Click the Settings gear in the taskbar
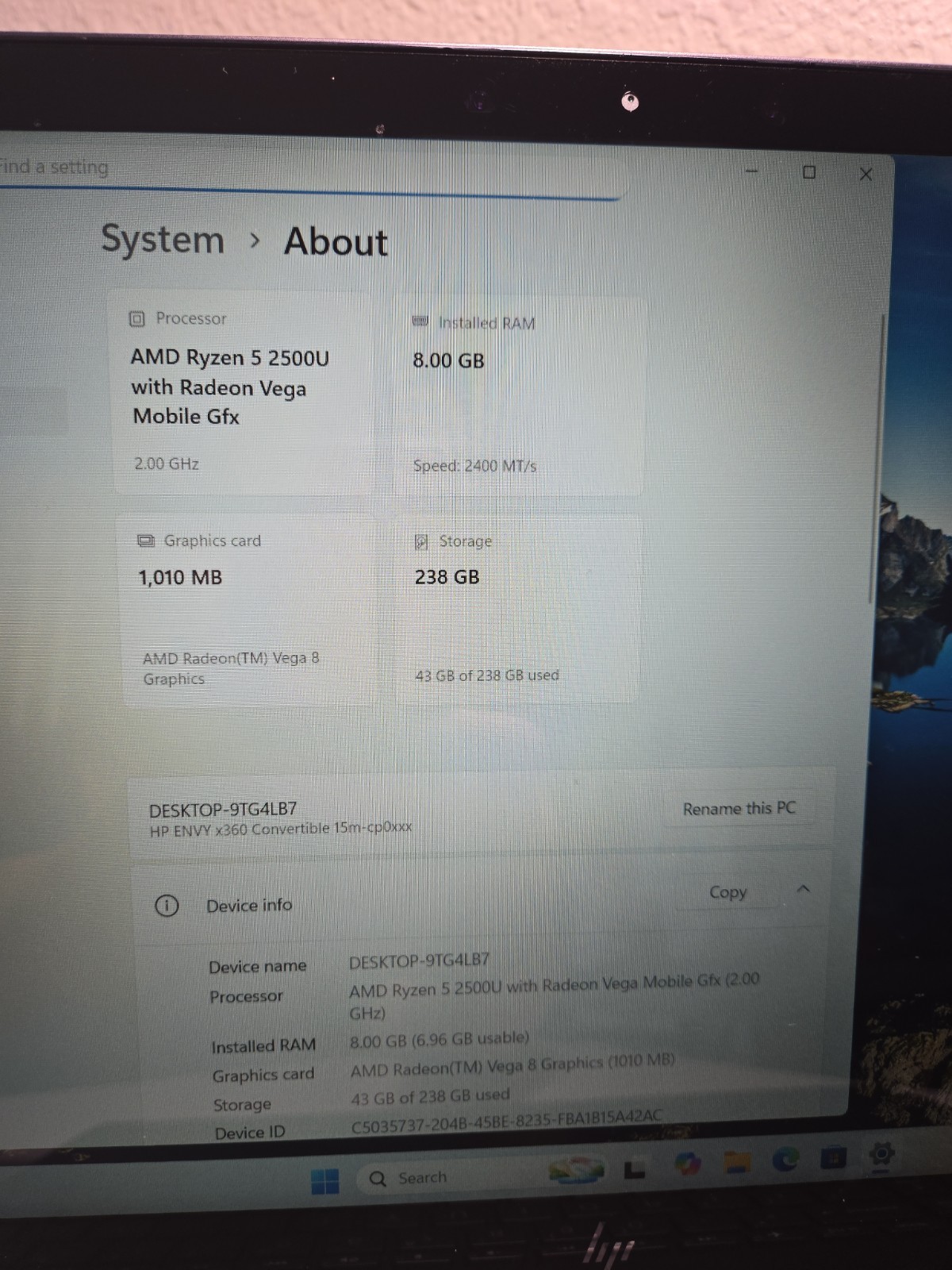The image size is (952, 1270). click(882, 1154)
